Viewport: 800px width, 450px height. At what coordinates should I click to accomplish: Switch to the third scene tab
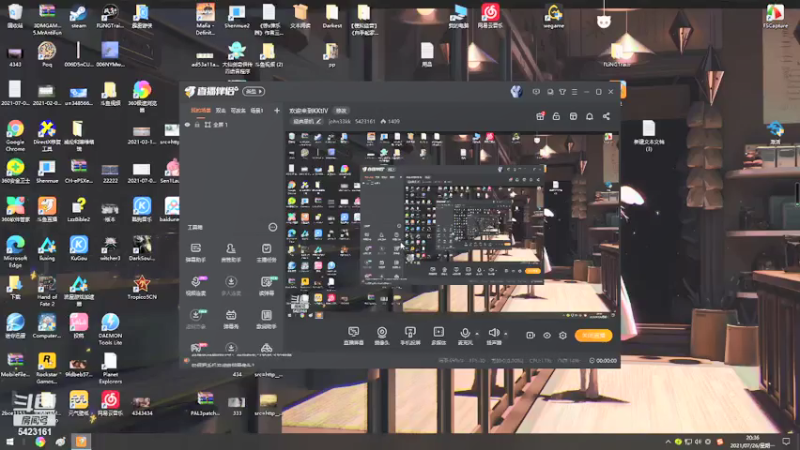coord(238,110)
